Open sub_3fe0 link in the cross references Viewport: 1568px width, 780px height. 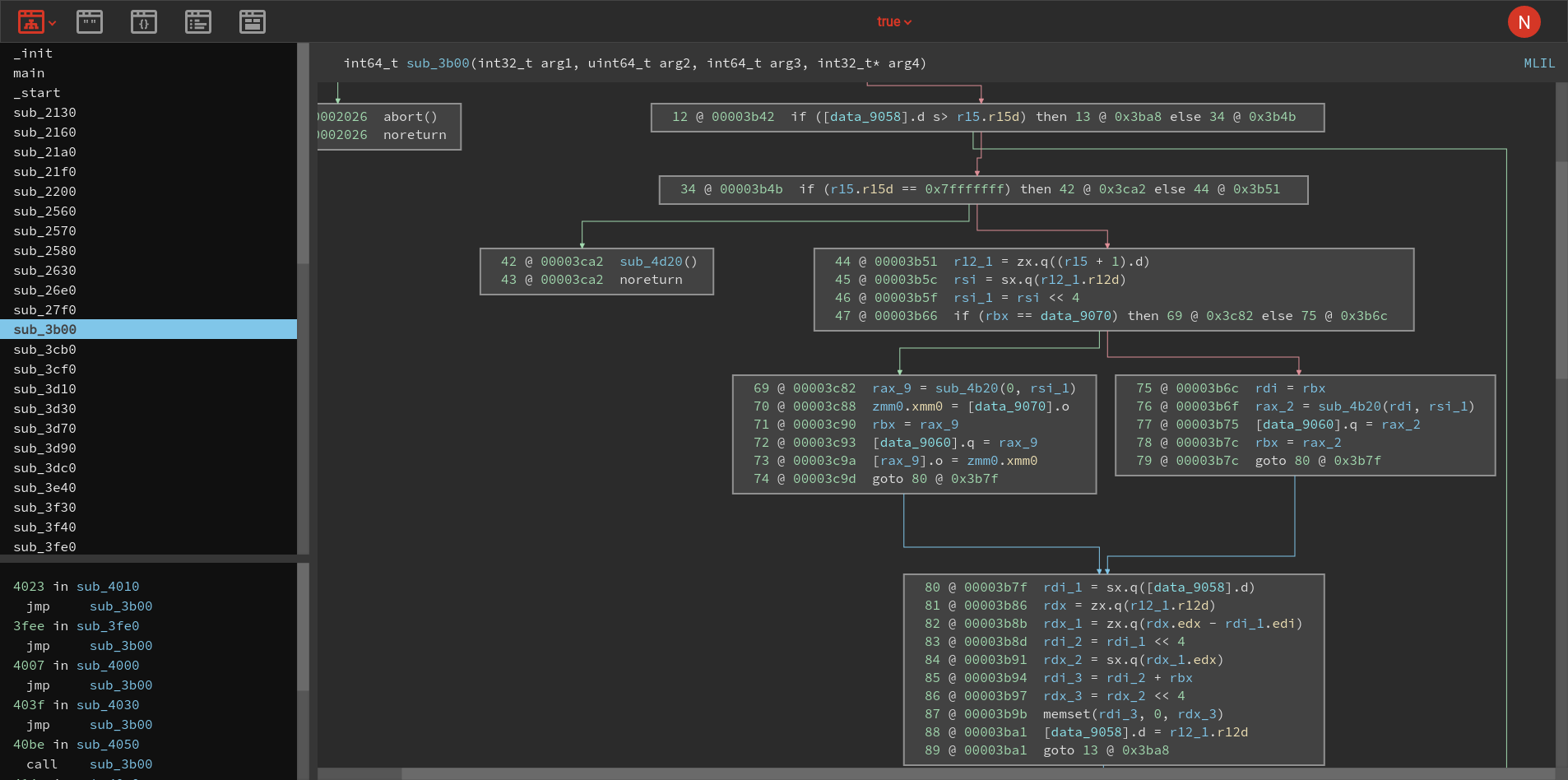(x=108, y=626)
